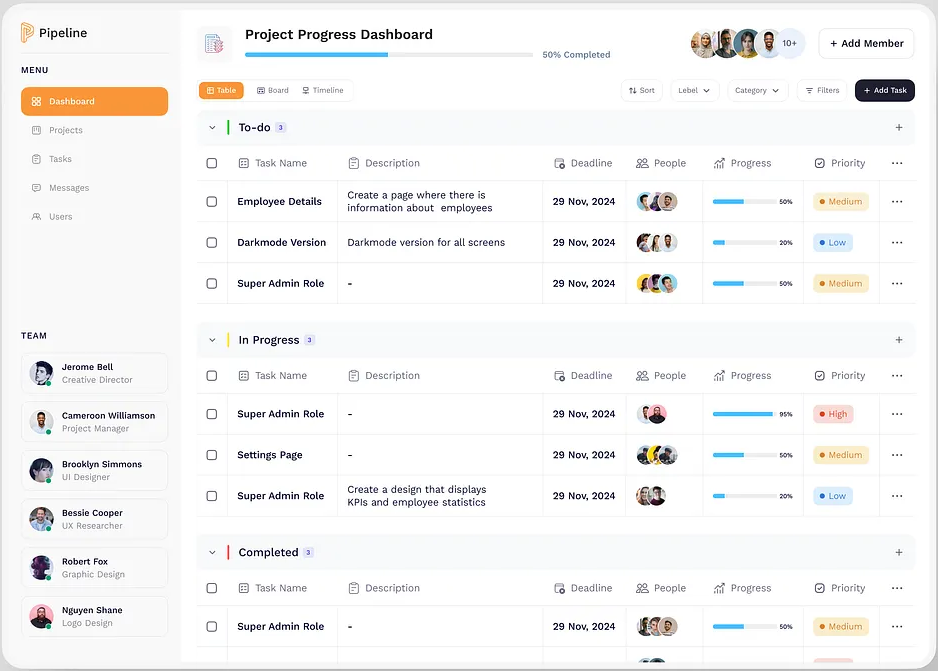The image size is (938, 671).
Task: Open the Lebel dropdown
Action: pos(694,91)
